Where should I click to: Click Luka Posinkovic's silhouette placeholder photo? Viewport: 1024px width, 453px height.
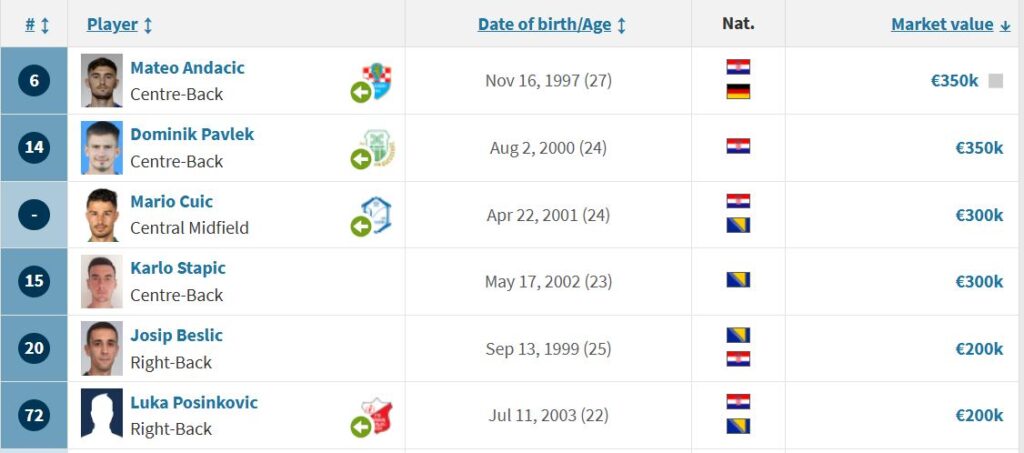coord(102,413)
